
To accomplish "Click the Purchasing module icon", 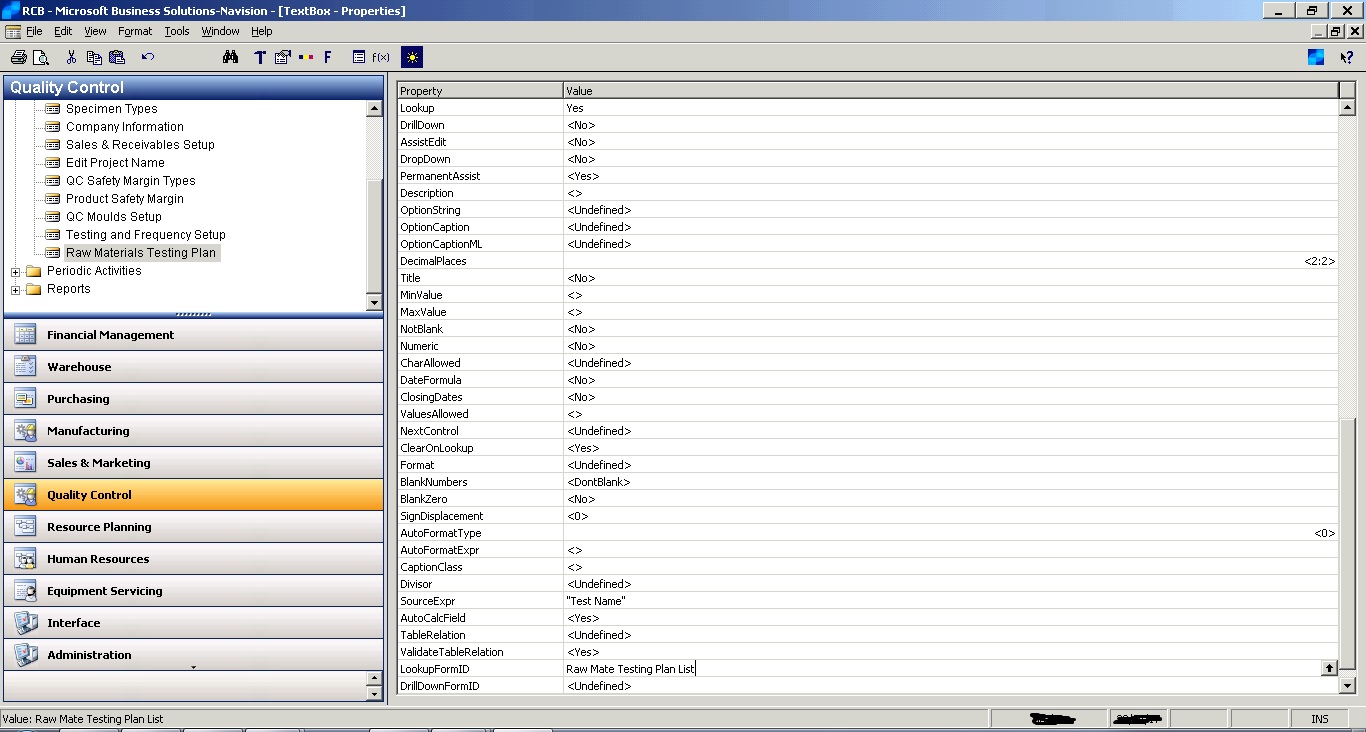I will pos(25,399).
